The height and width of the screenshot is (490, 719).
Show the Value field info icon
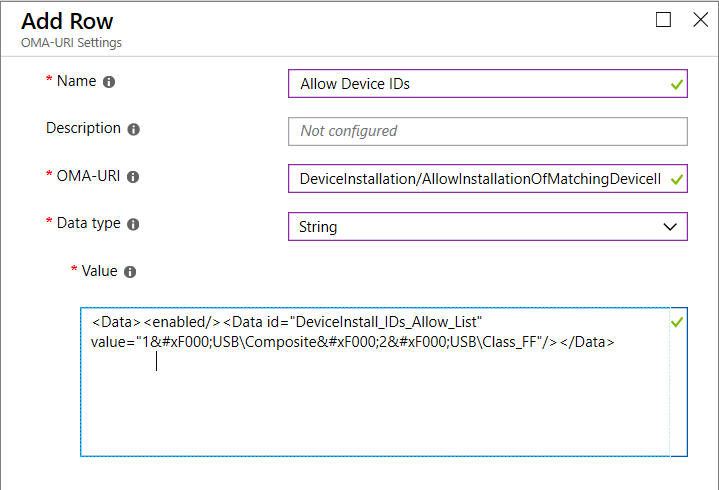point(130,272)
